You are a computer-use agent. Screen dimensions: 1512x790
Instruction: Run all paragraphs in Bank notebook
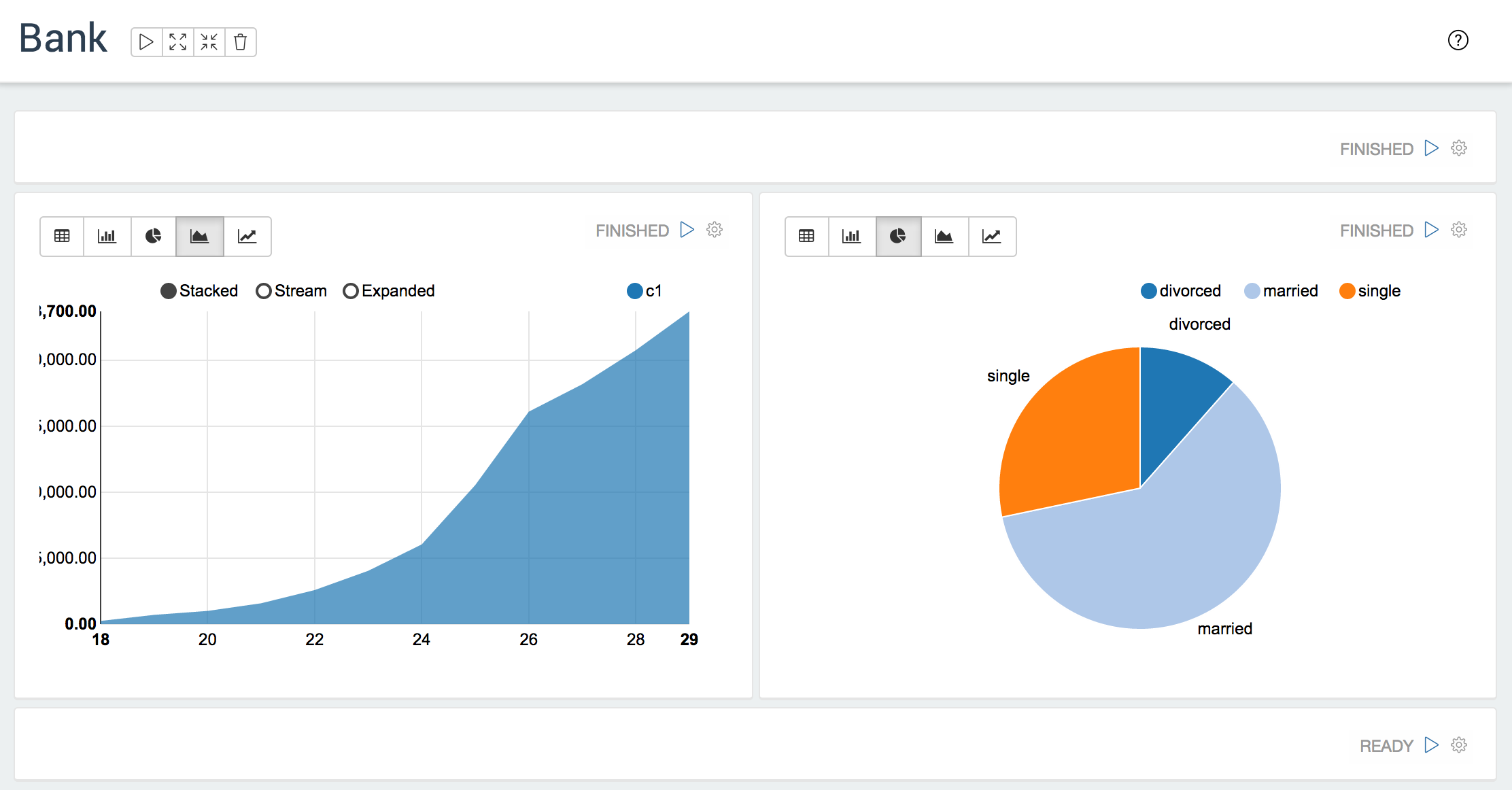tap(146, 42)
